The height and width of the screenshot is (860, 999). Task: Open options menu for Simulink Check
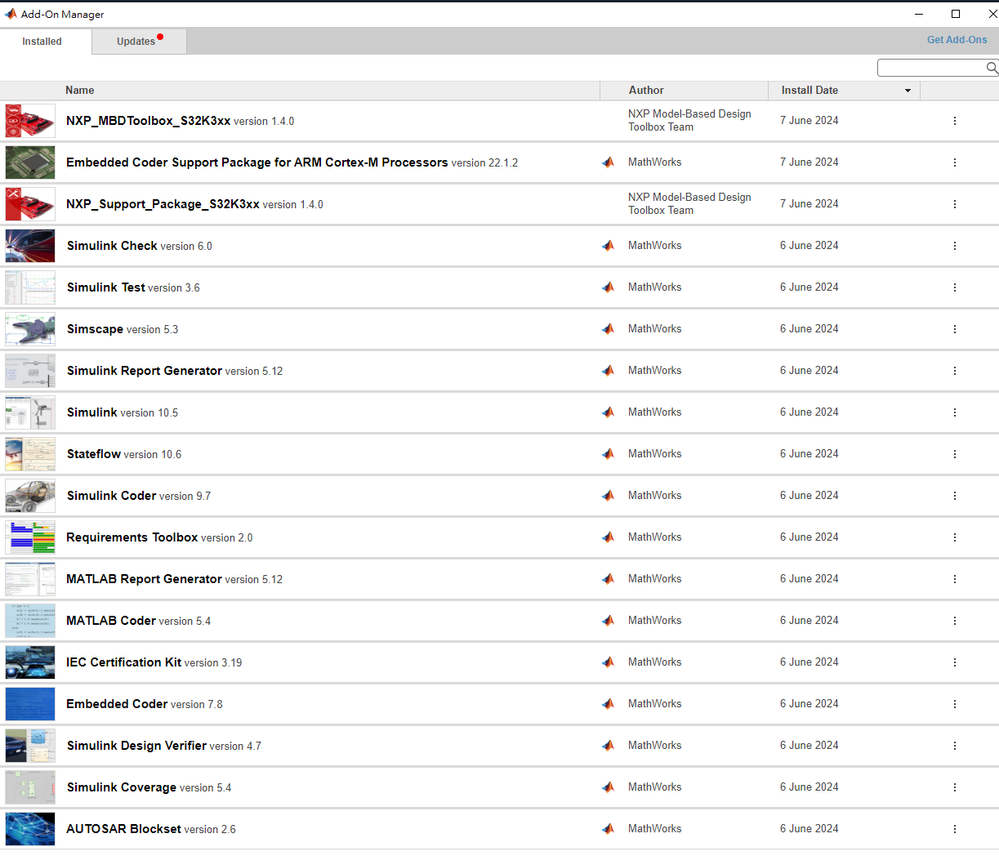click(x=954, y=246)
